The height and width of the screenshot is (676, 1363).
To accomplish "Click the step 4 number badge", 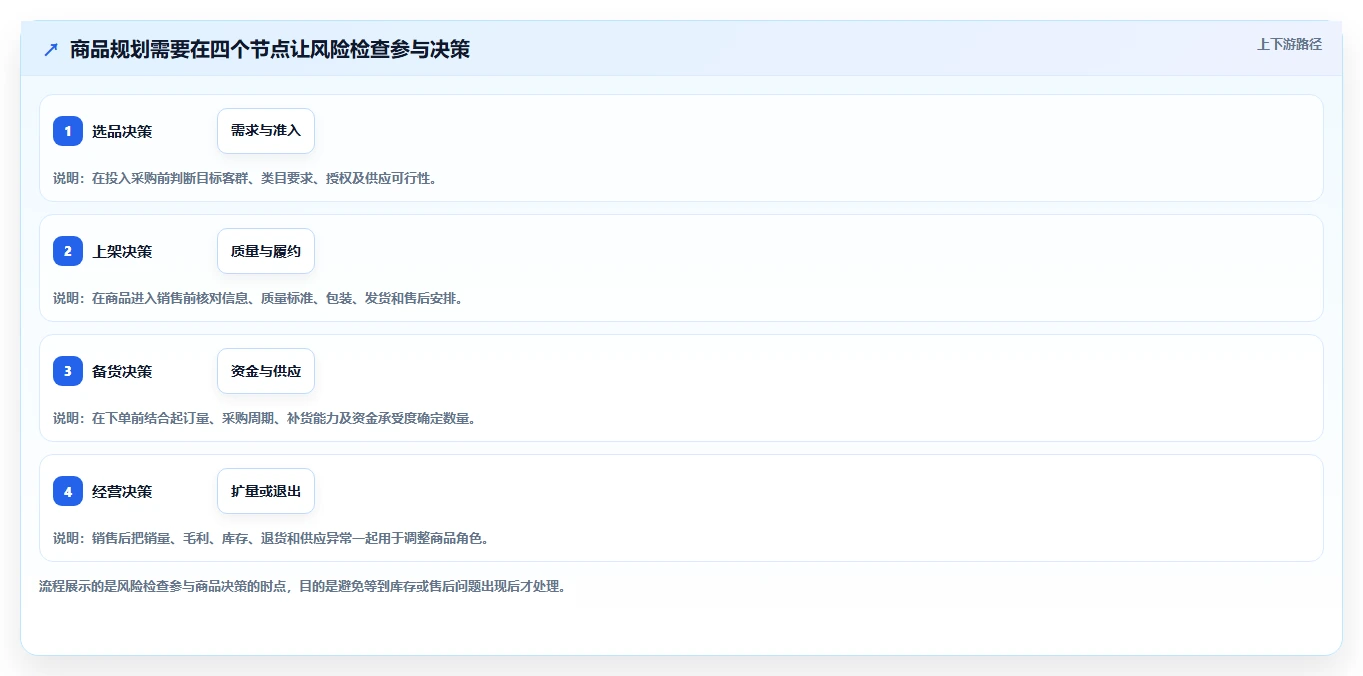I will coord(68,491).
